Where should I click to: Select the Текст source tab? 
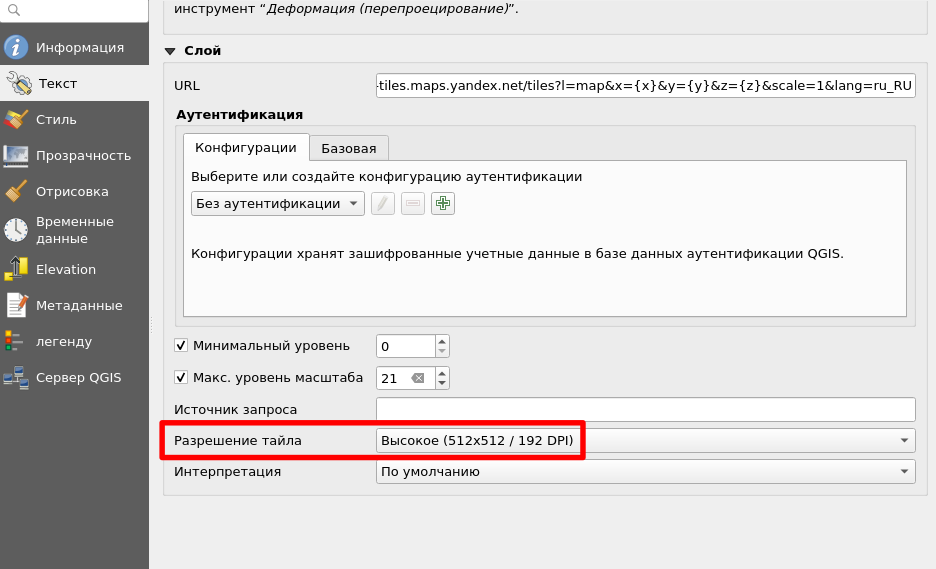click(x=74, y=84)
